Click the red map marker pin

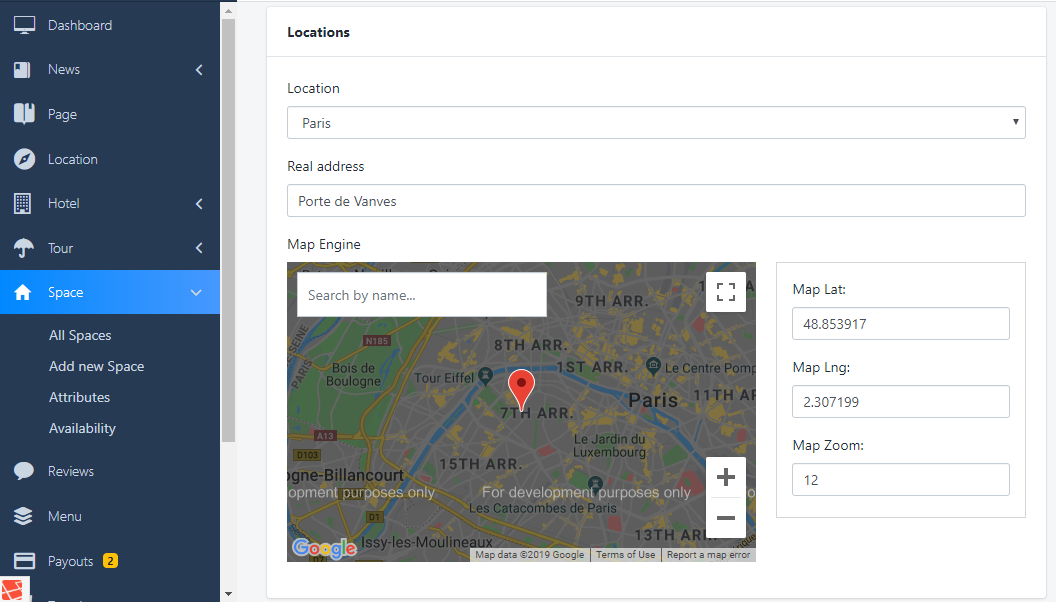coord(521,387)
